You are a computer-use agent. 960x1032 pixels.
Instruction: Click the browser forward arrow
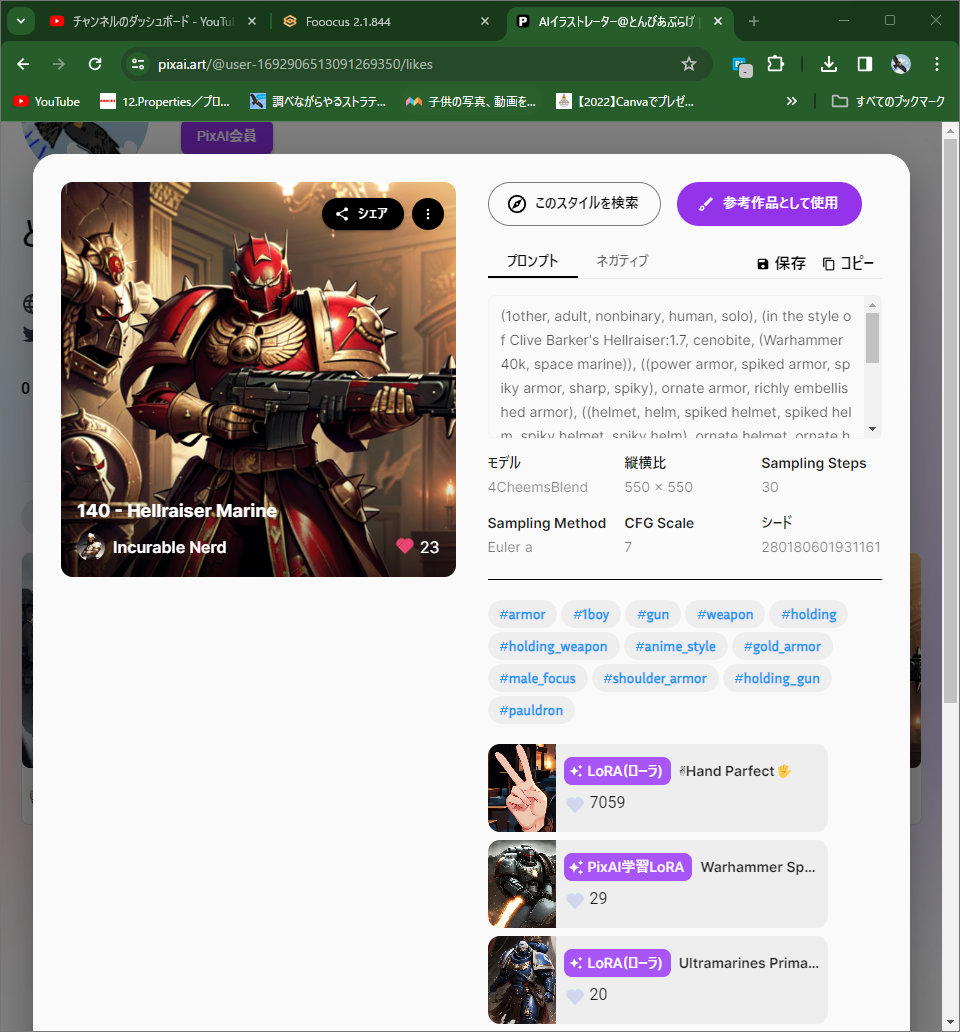click(x=59, y=64)
